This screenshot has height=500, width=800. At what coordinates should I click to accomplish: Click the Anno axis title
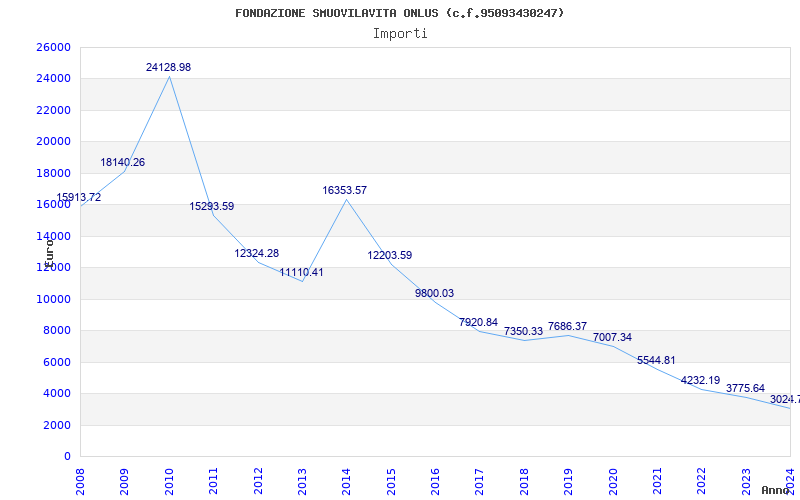point(776,490)
